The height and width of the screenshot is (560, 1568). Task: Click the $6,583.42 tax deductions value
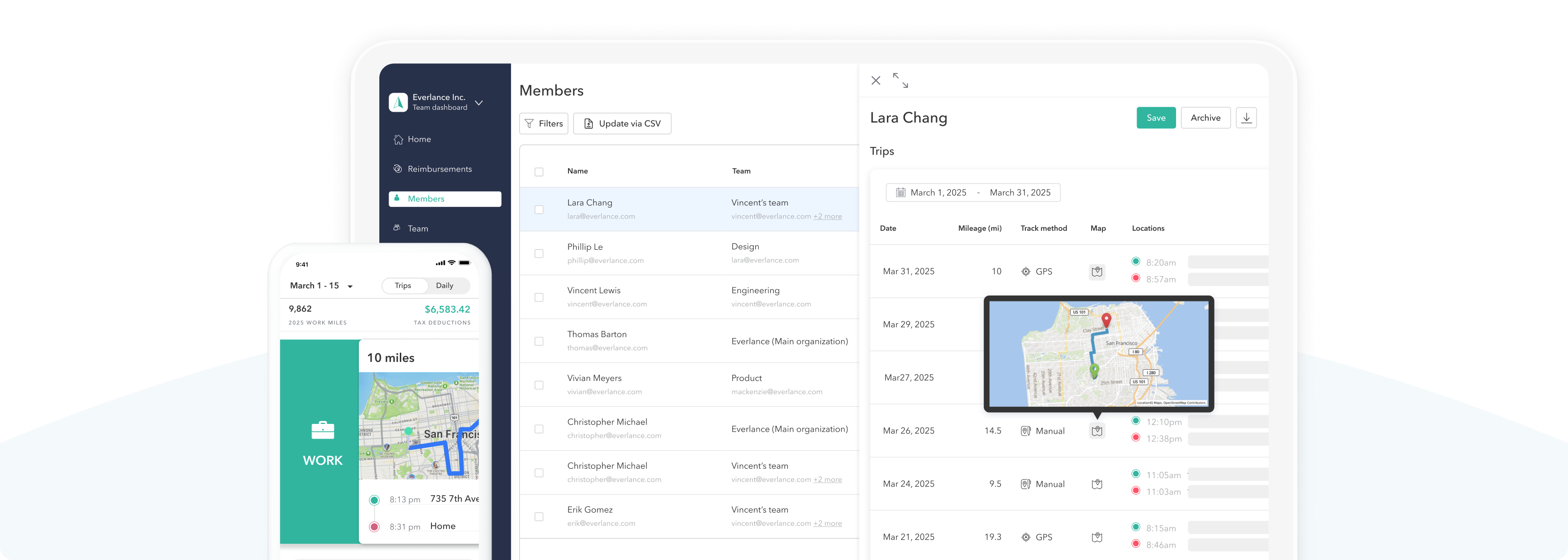click(x=447, y=309)
